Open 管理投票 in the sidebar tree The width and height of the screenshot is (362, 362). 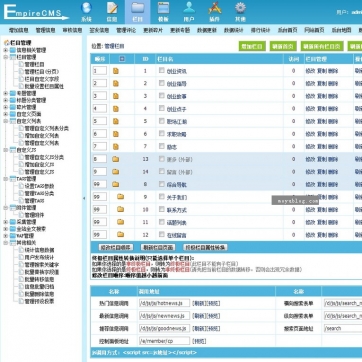39,301
